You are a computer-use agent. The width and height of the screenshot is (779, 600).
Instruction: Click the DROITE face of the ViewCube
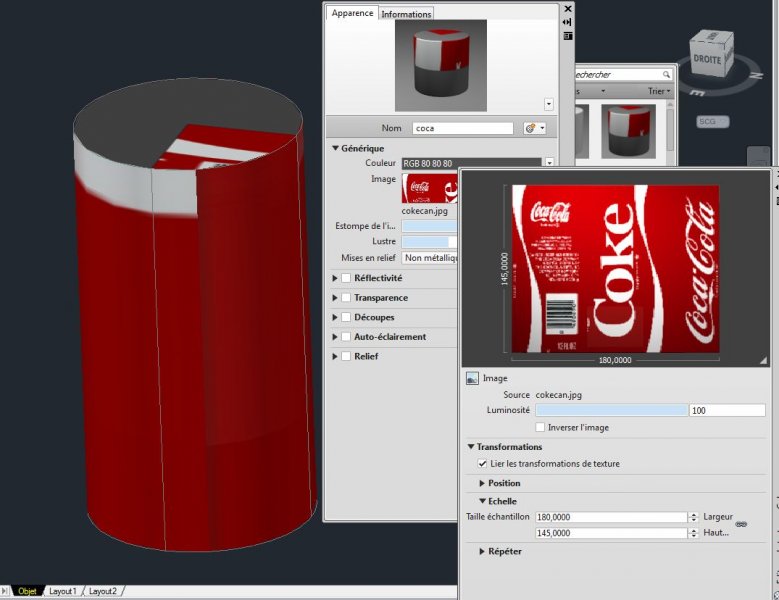706,60
